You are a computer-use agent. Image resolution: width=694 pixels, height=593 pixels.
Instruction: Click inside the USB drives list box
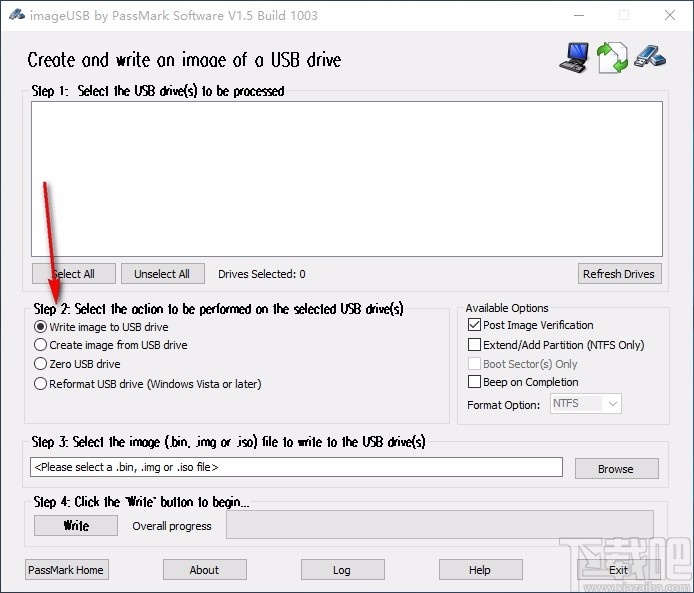tap(347, 179)
